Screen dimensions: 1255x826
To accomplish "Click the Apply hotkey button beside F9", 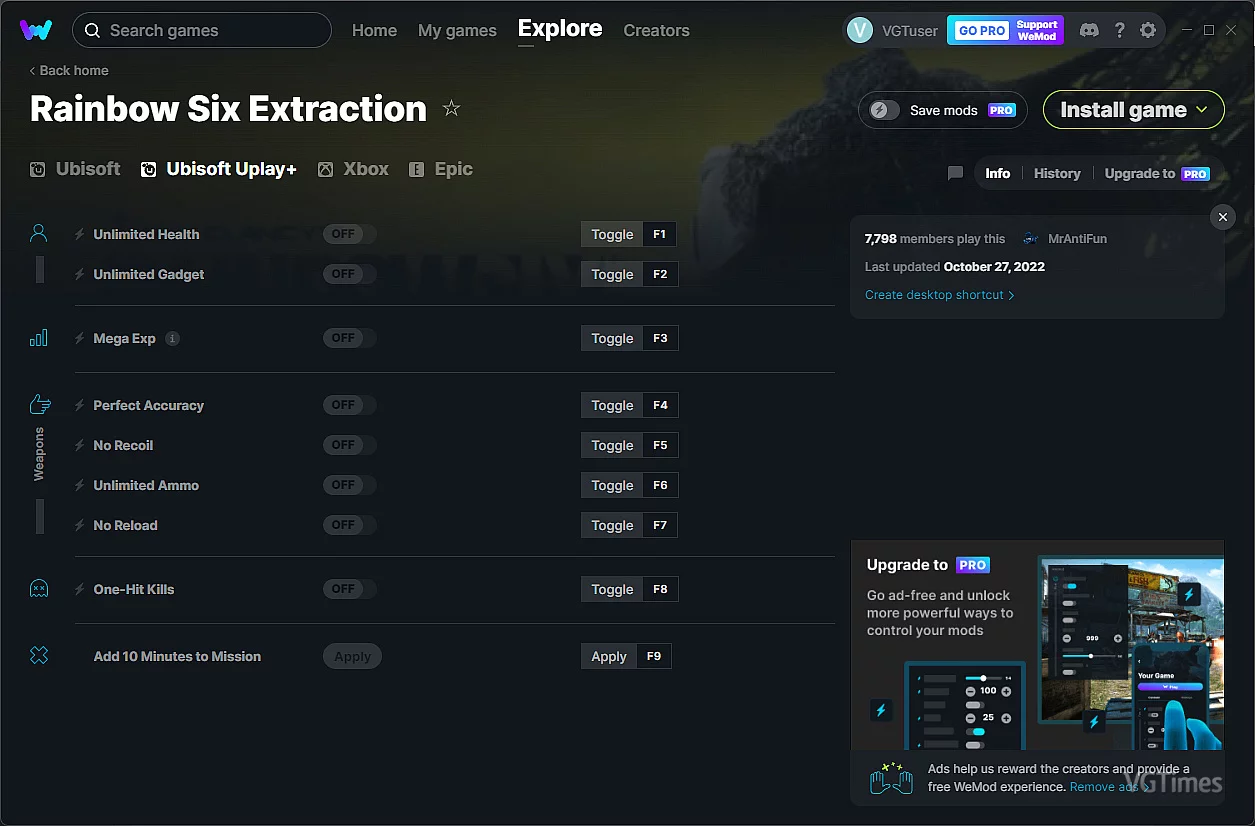I will click(609, 656).
